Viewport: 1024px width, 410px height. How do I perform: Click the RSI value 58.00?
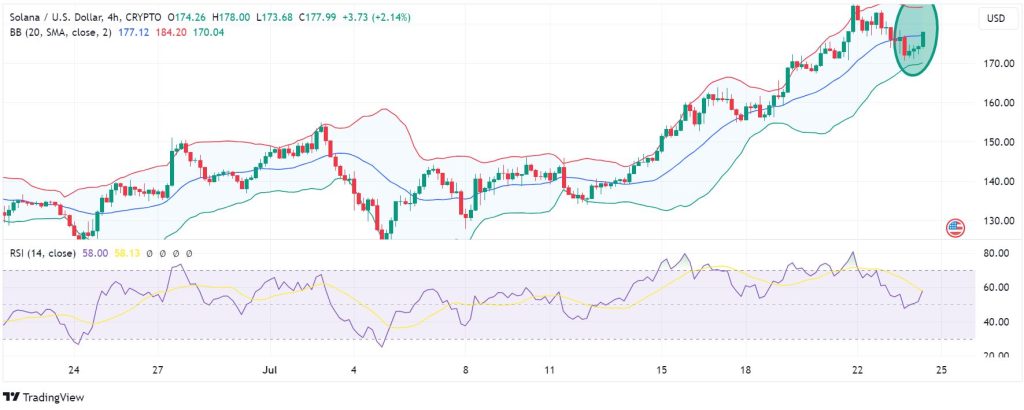(95, 253)
